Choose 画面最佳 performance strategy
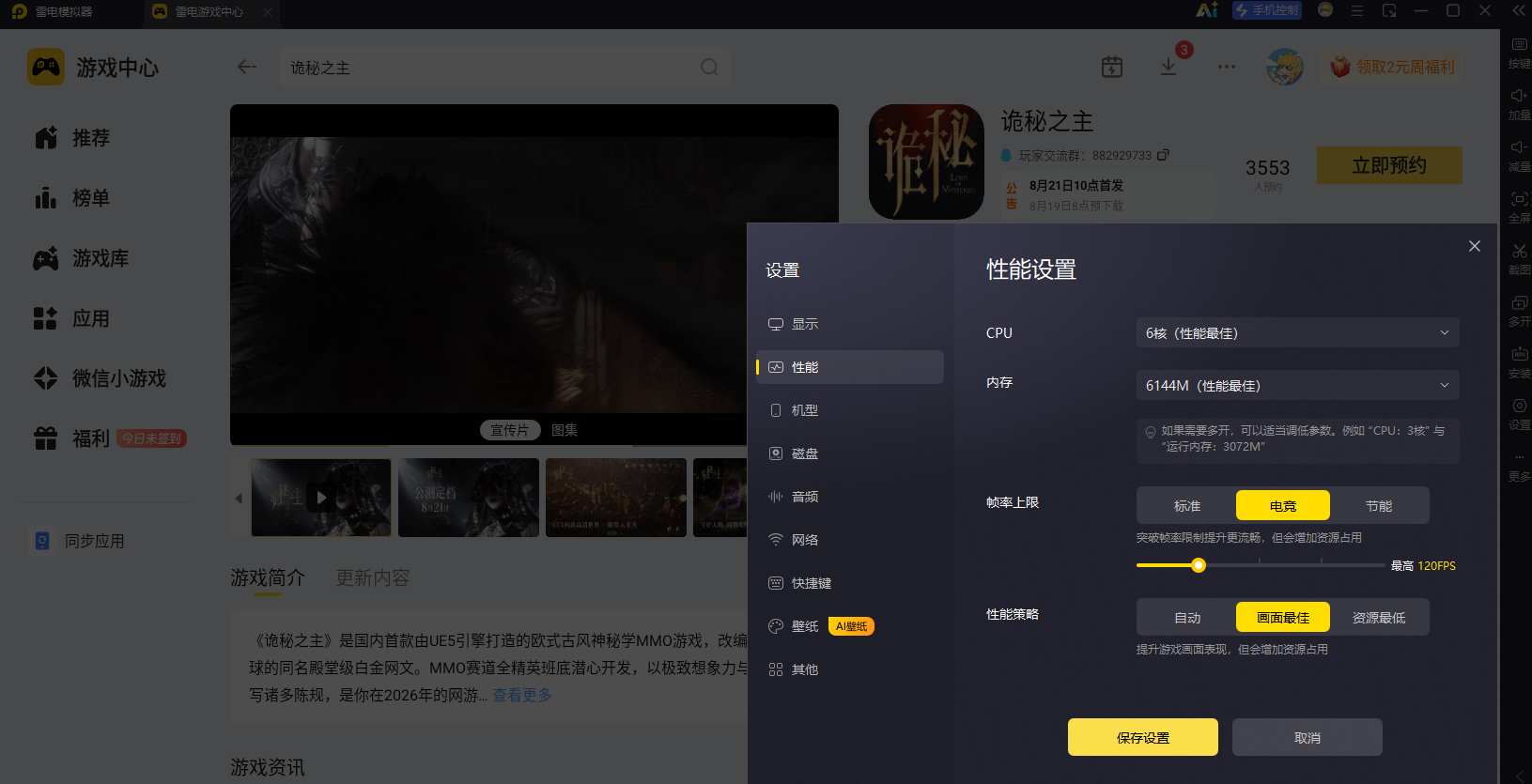This screenshot has height=784, width=1532. tap(1283, 617)
